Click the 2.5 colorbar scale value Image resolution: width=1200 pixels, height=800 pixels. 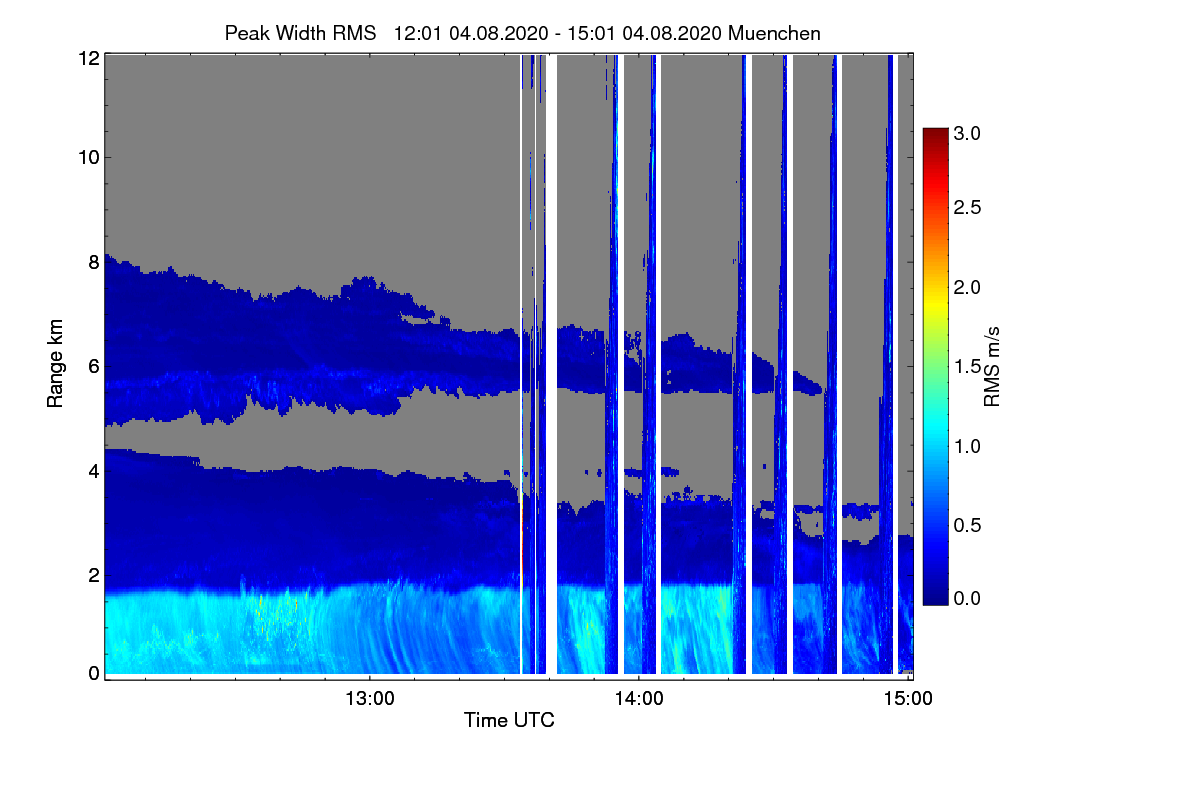coord(968,208)
